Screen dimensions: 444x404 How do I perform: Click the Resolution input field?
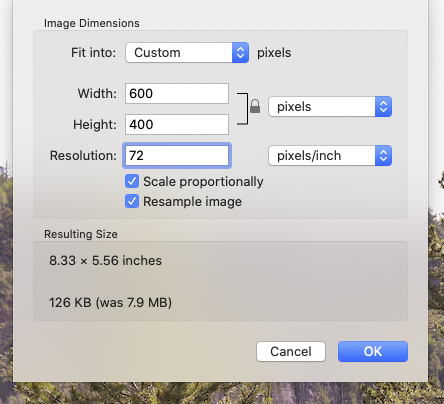point(177,156)
